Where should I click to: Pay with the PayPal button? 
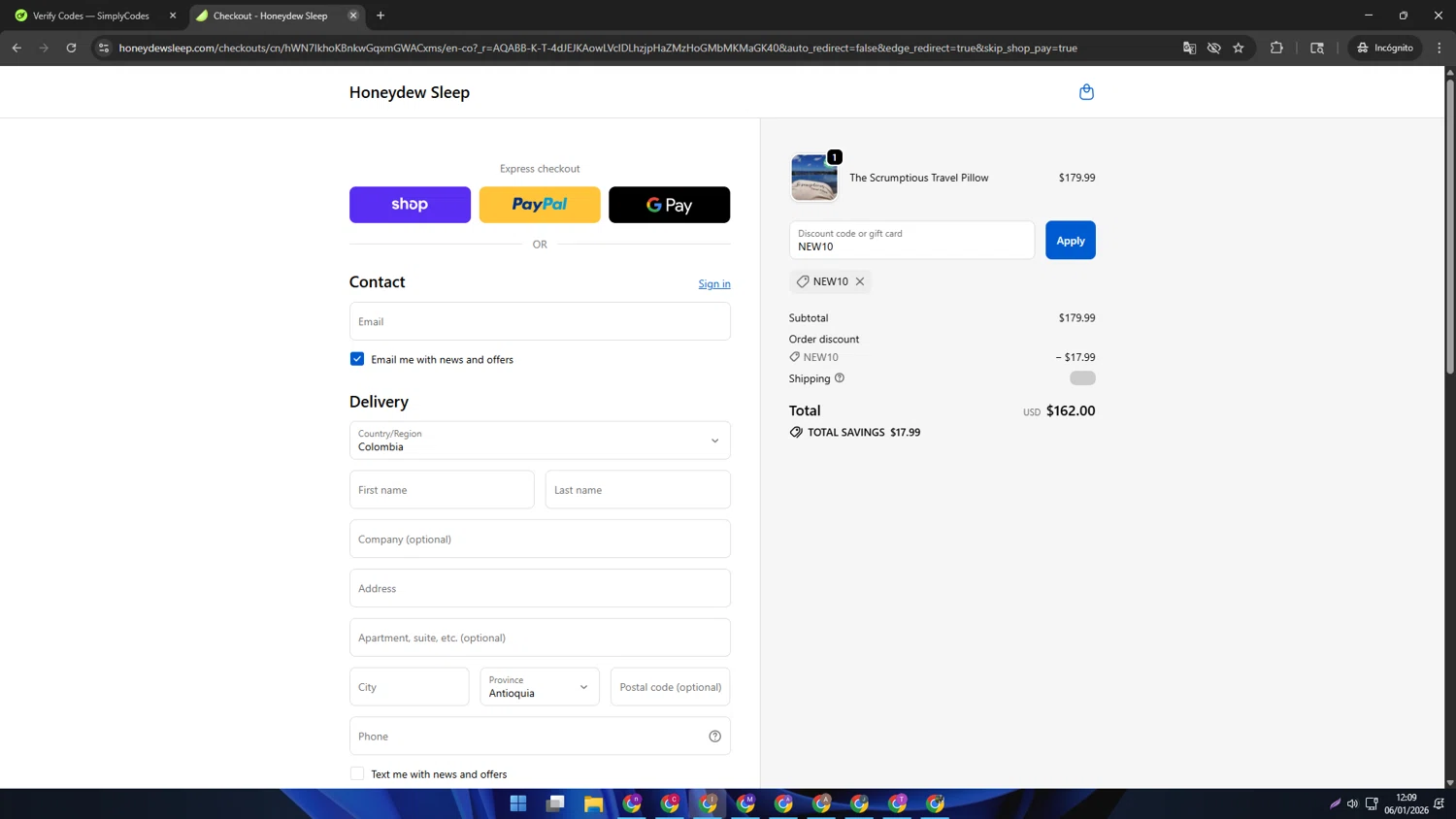[x=540, y=205]
